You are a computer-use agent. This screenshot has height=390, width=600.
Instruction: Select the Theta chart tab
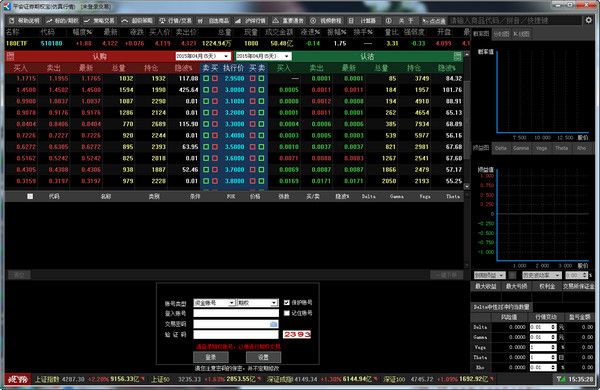pos(561,148)
